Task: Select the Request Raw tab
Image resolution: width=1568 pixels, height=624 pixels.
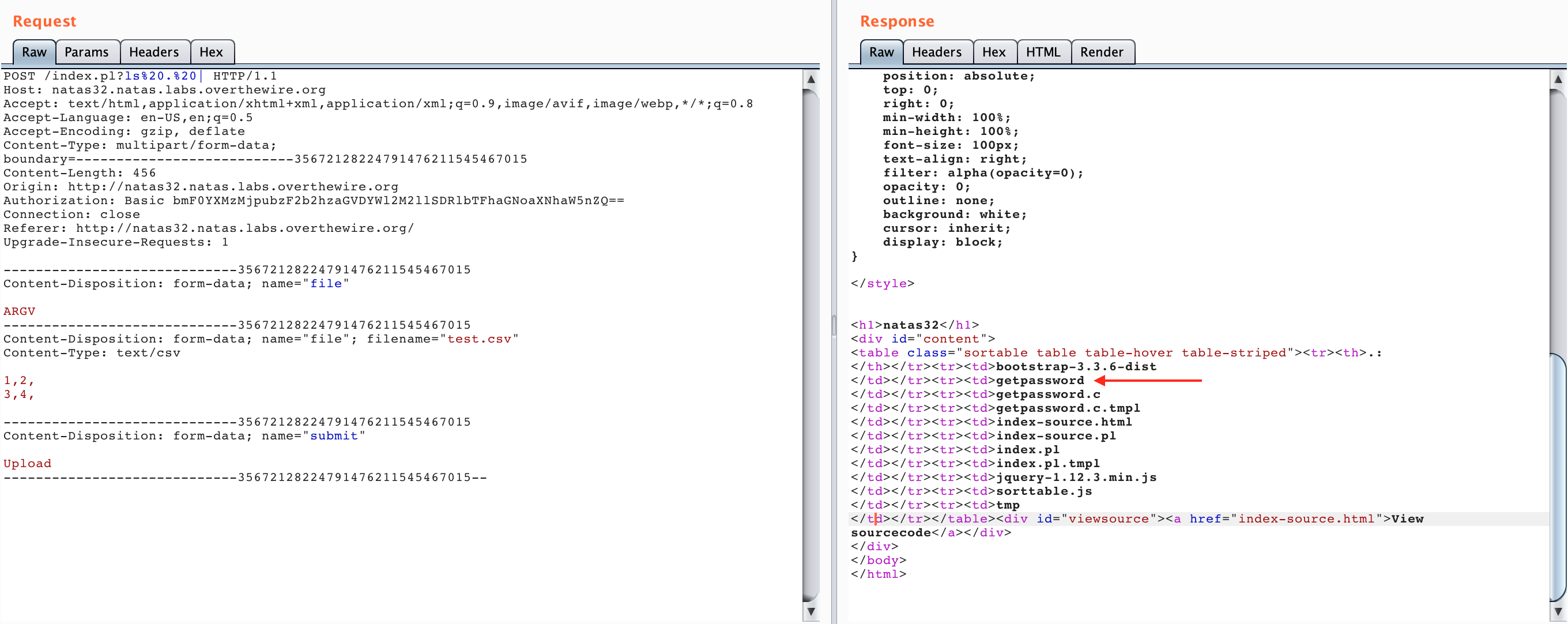Action: [x=34, y=52]
